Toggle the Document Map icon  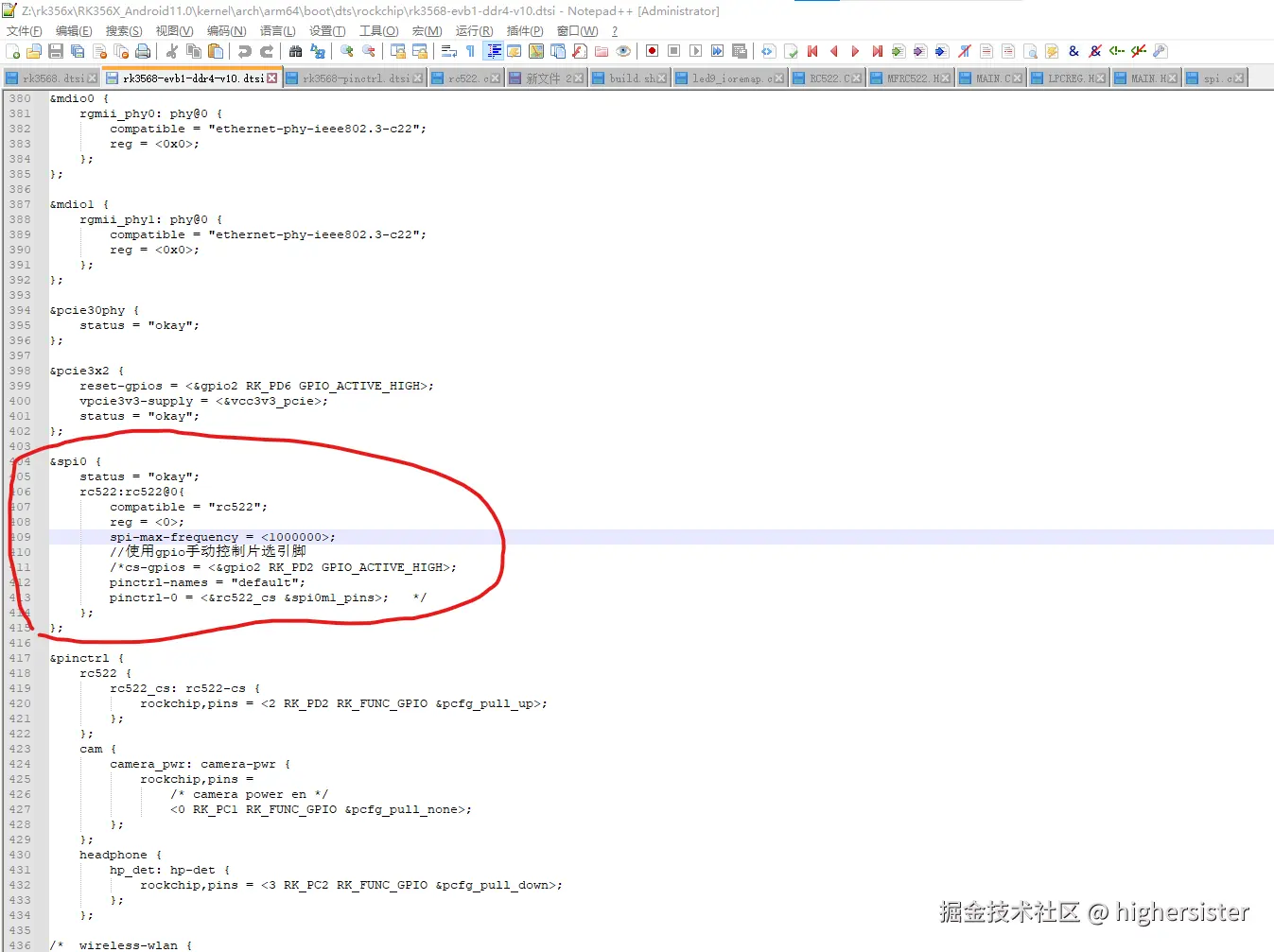[536, 51]
